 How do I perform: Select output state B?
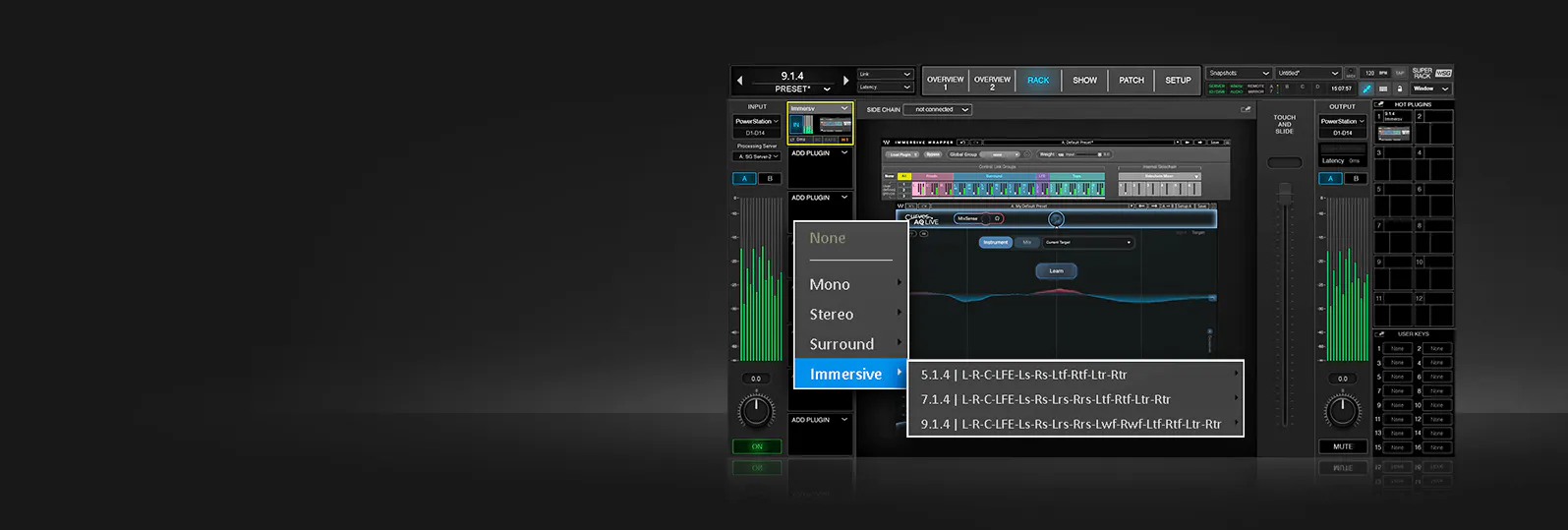1356,179
